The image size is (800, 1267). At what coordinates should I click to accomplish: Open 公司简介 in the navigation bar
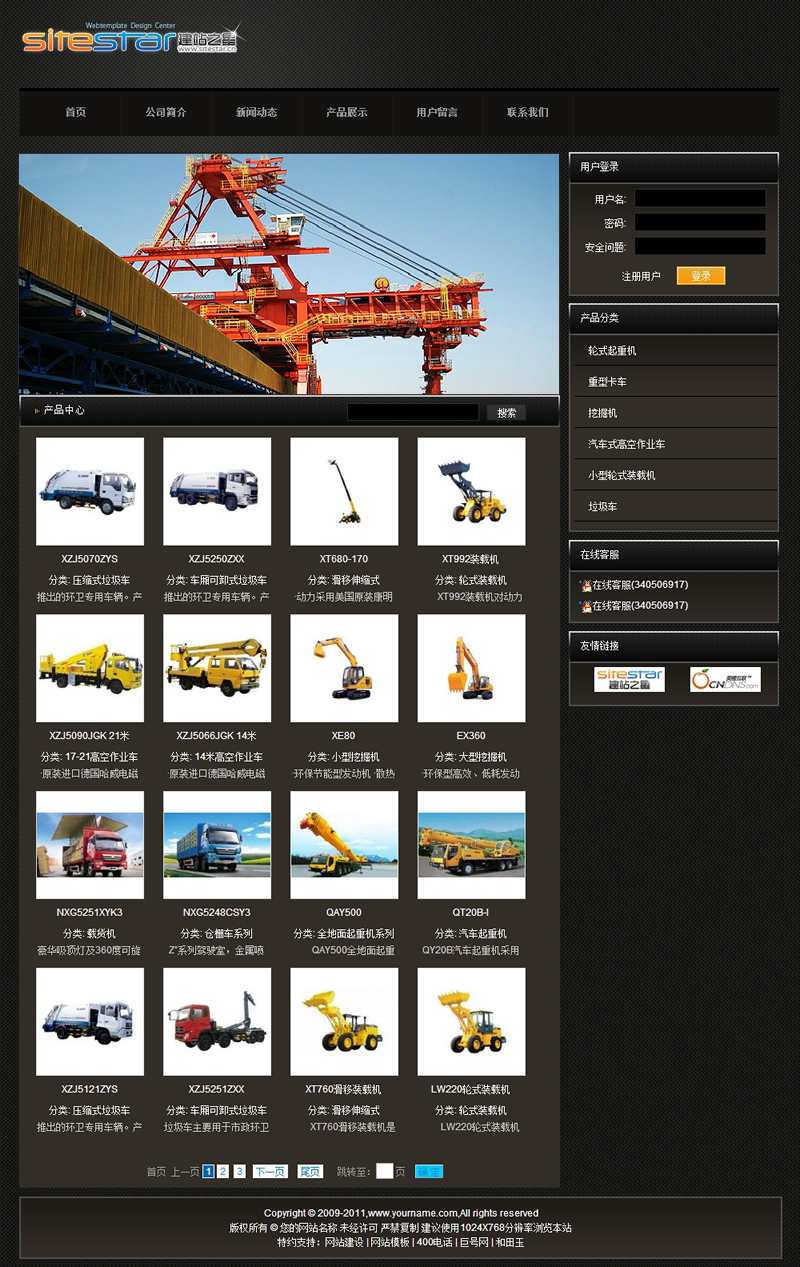coord(166,113)
